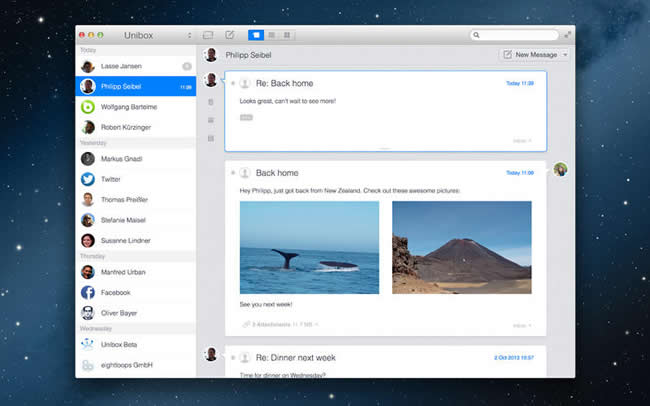Switch to the grid attachments view mode
Viewport: 650px width, 406px height.
click(x=287, y=35)
